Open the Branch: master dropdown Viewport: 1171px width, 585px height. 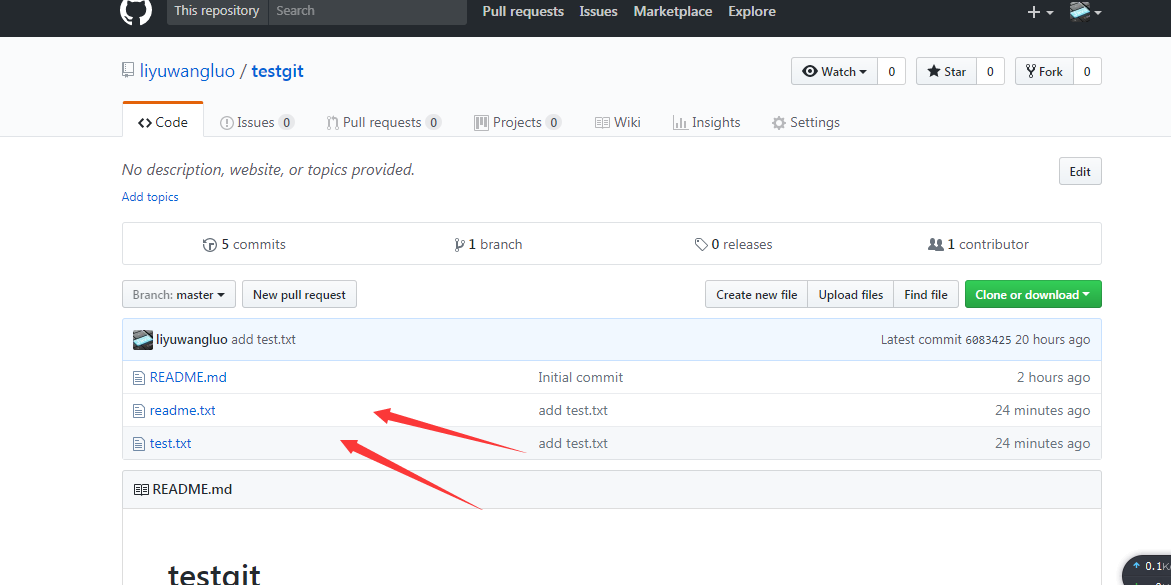[179, 294]
